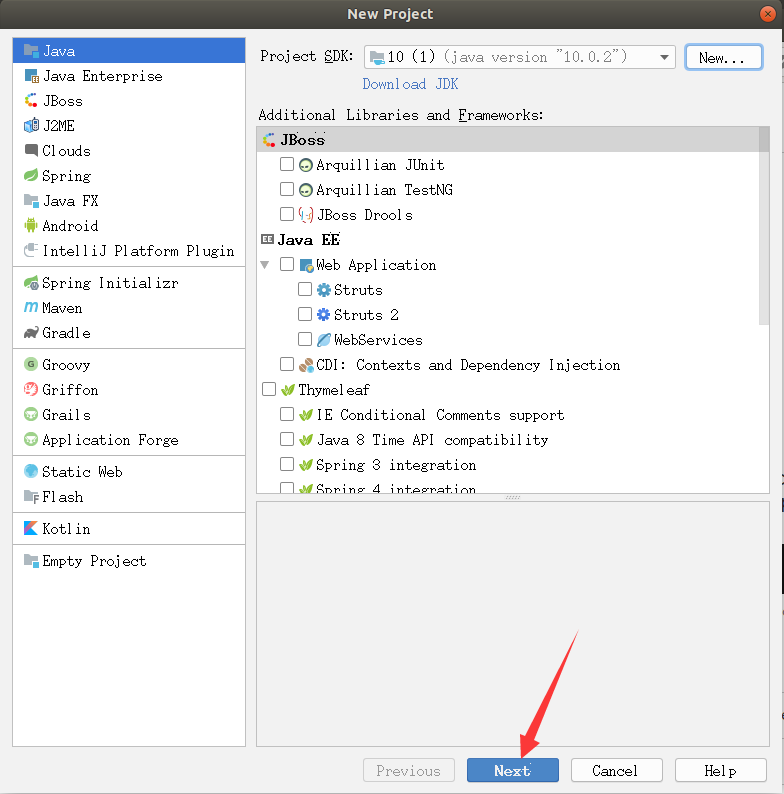The image size is (784, 794).
Task: Click the Arquillian JUnit framework icon
Action: click(305, 165)
